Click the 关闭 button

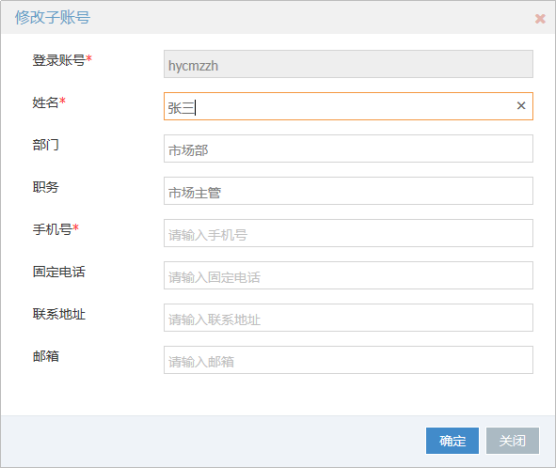(512, 441)
